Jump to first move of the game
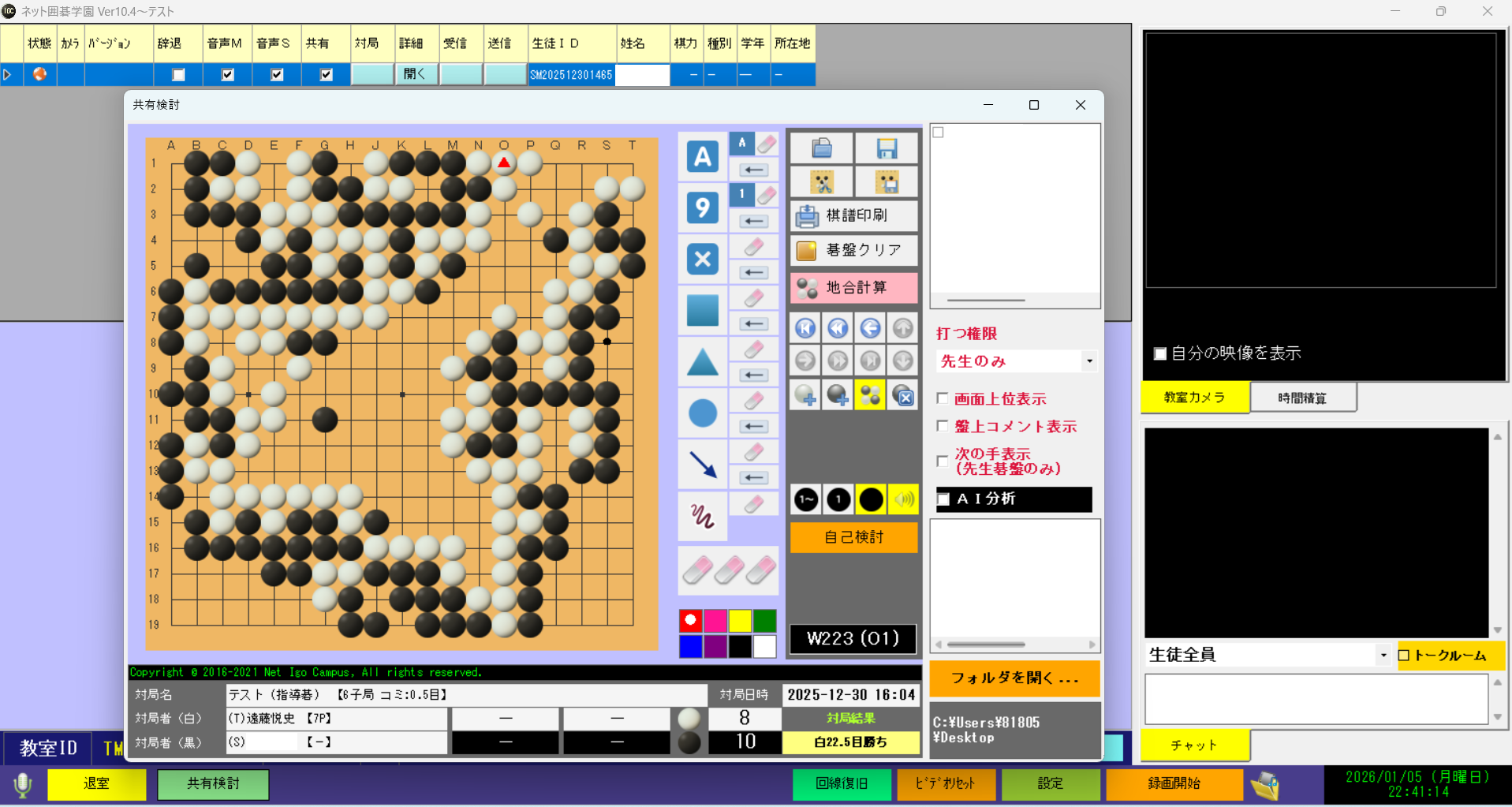The image size is (1512, 807). 805,327
